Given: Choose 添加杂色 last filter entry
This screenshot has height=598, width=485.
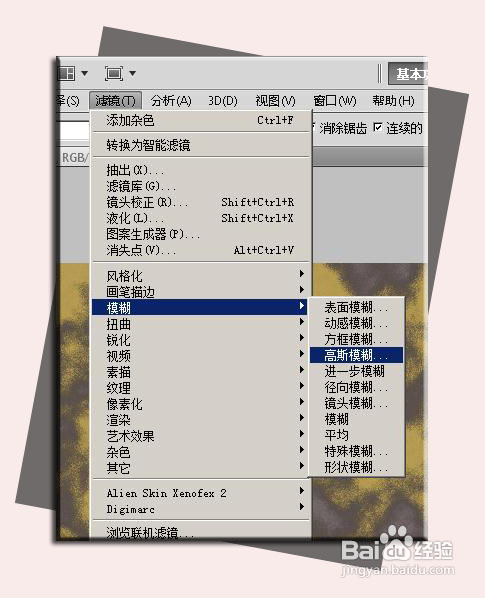Looking at the screenshot, I should [201, 121].
